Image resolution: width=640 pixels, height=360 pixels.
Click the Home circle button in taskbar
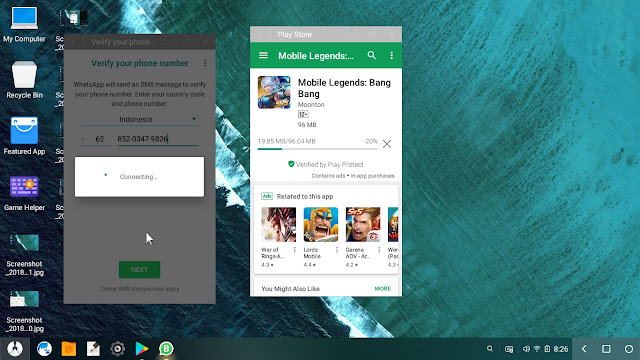point(629,349)
